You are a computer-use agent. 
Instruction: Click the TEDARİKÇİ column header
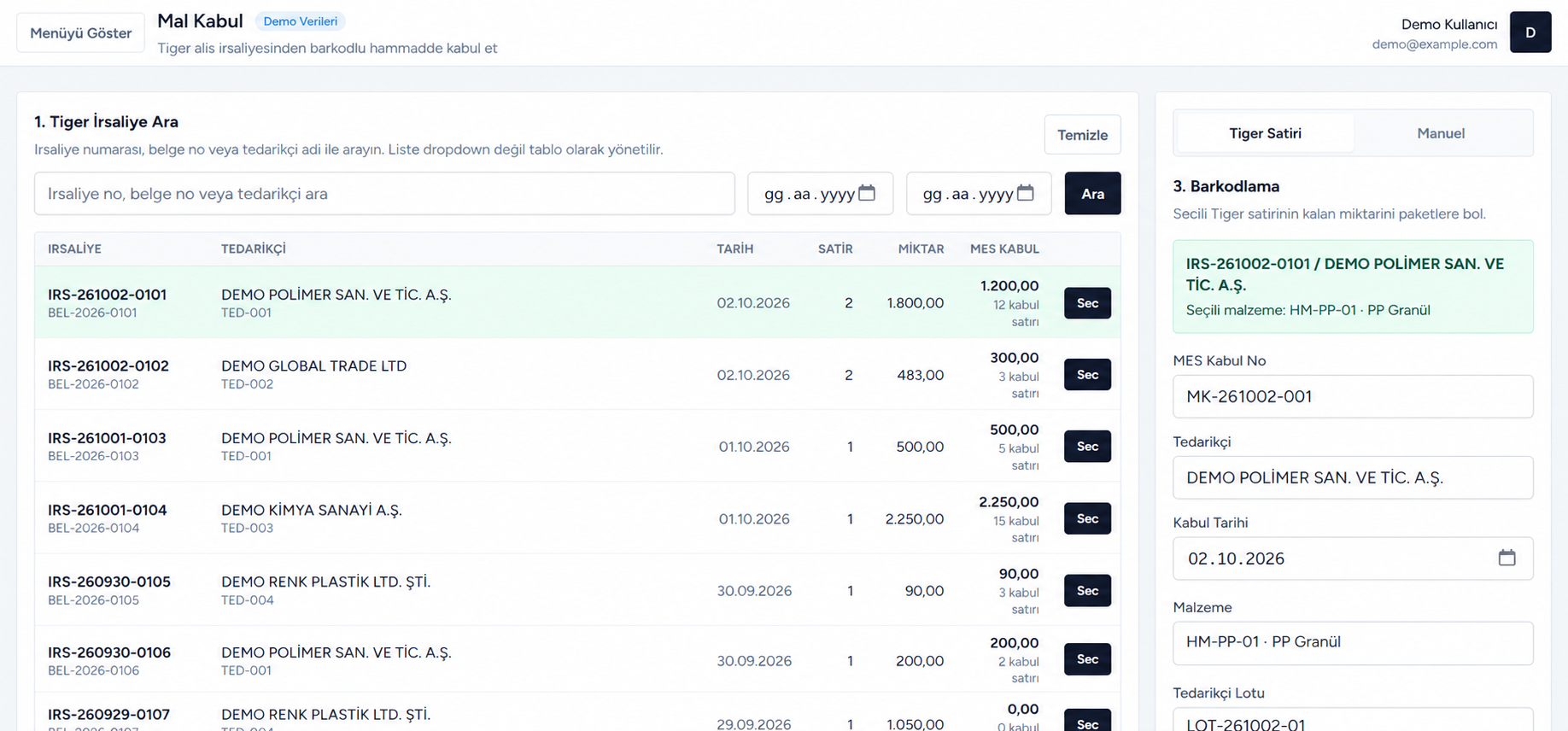click(x=254, y=249)
